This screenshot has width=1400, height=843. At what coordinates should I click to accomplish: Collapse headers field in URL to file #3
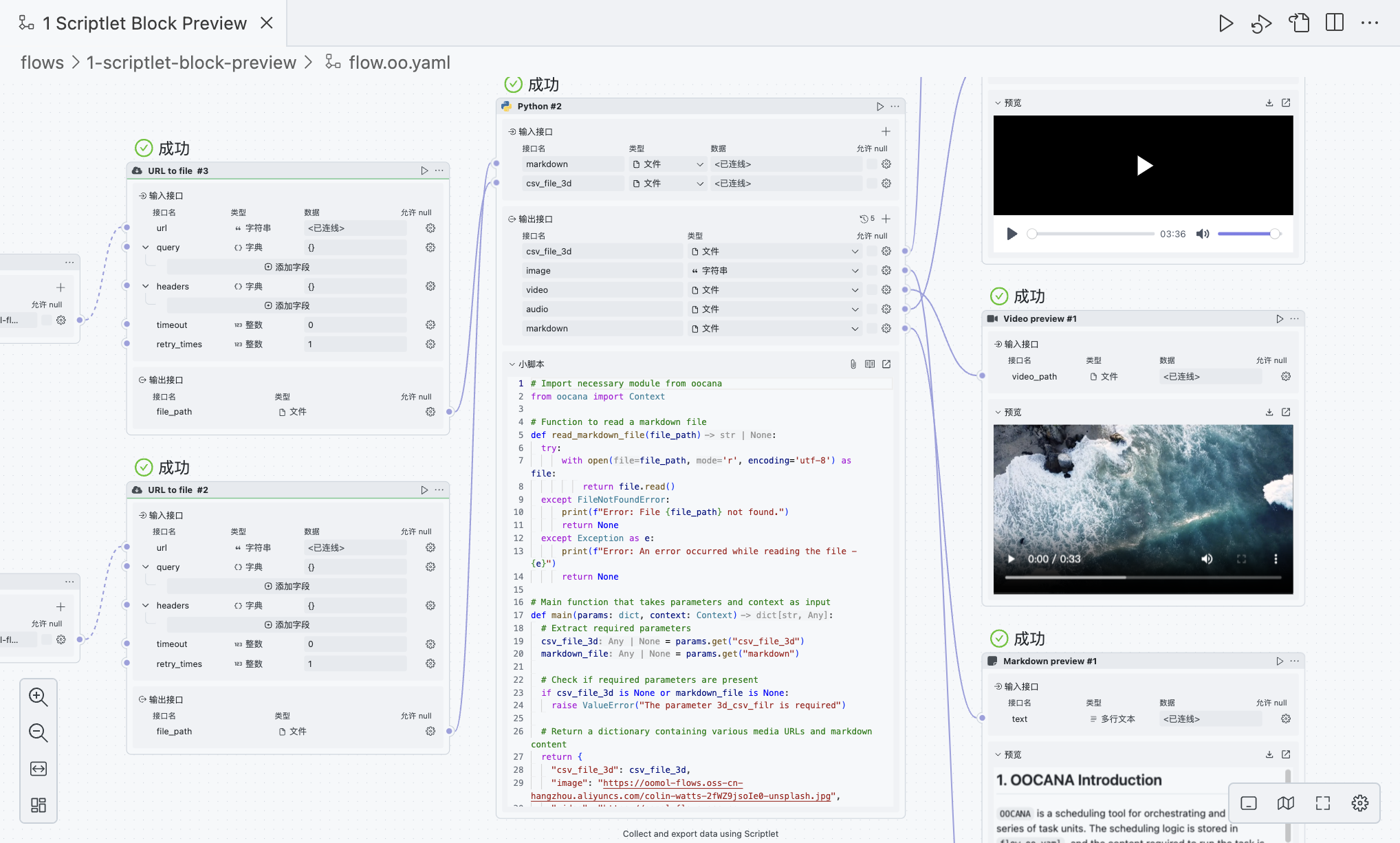146,286
